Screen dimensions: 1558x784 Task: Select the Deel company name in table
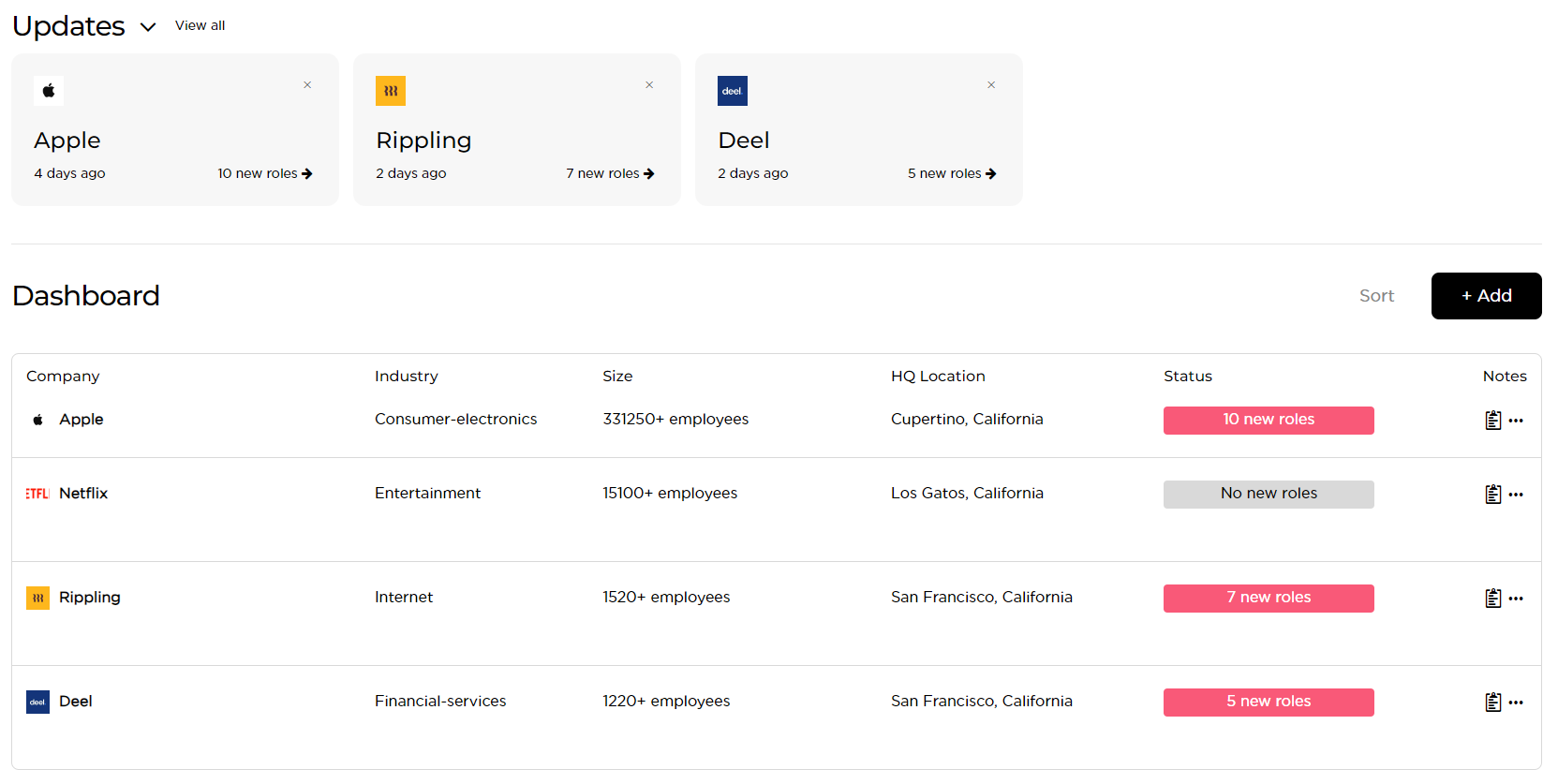click(76, 702)
